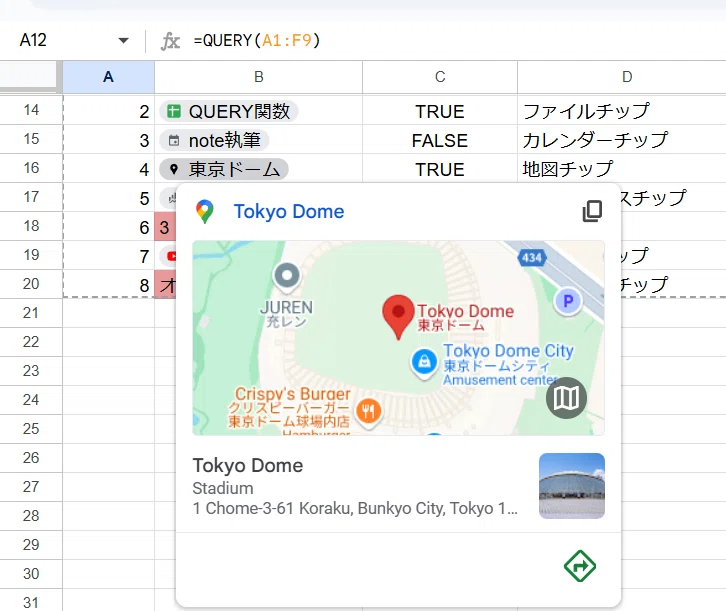Image resolution: width=726 pixels, height=611 pixels.
Task: Open Tokyo Dome stadium photo thumbnail
Action: tap(572, 486)
